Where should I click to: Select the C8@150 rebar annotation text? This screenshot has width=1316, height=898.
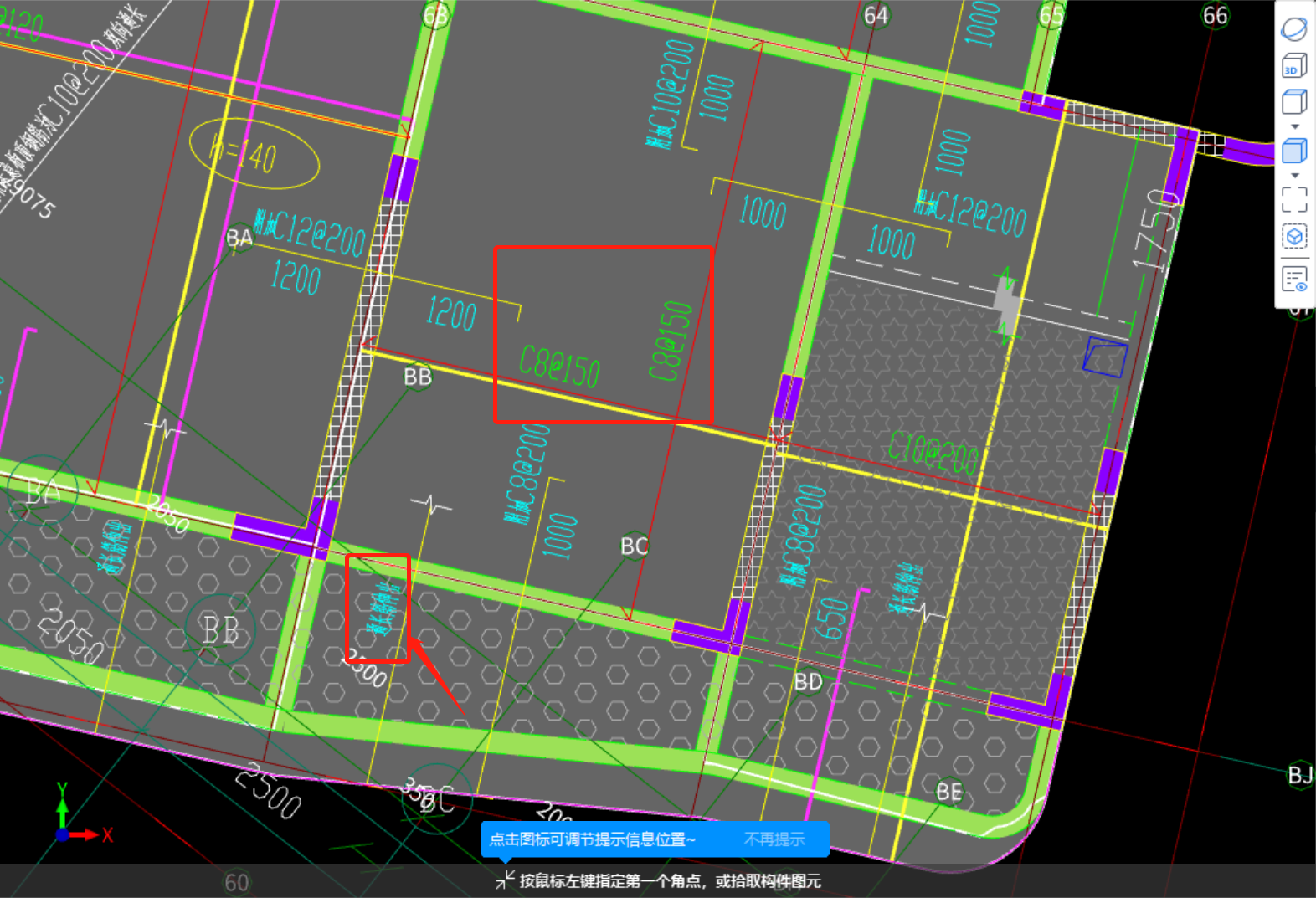coord(559,367)
